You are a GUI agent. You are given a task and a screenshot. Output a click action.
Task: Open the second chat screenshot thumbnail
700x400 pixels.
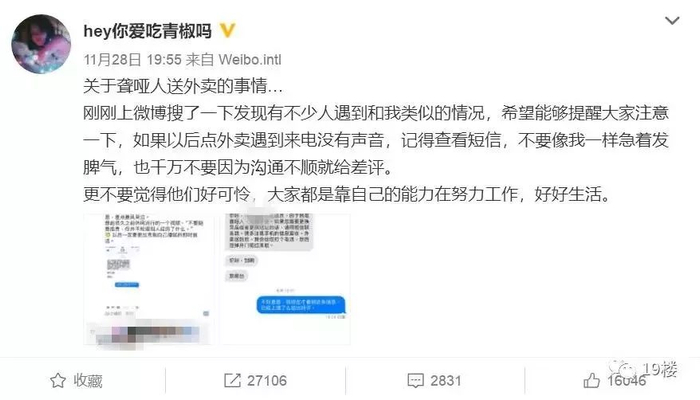pos(285,279)
